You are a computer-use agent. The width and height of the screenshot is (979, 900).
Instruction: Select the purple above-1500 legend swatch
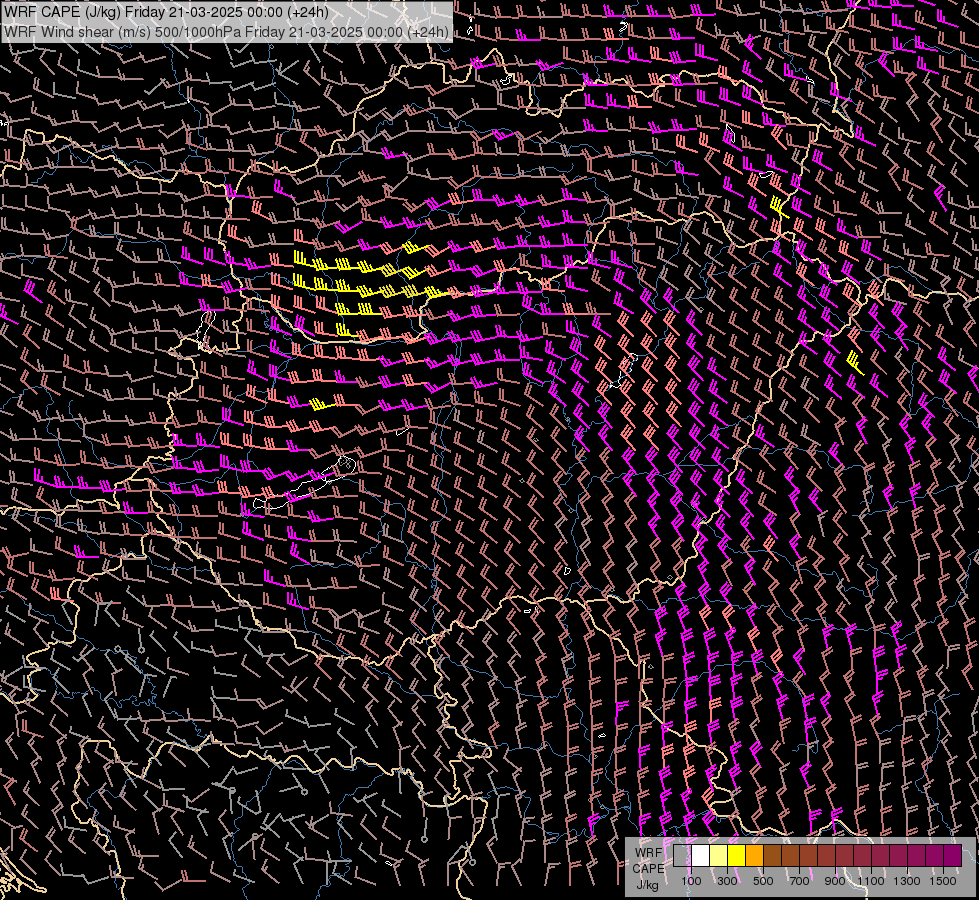pyautogui.click(x=953, y=855)
